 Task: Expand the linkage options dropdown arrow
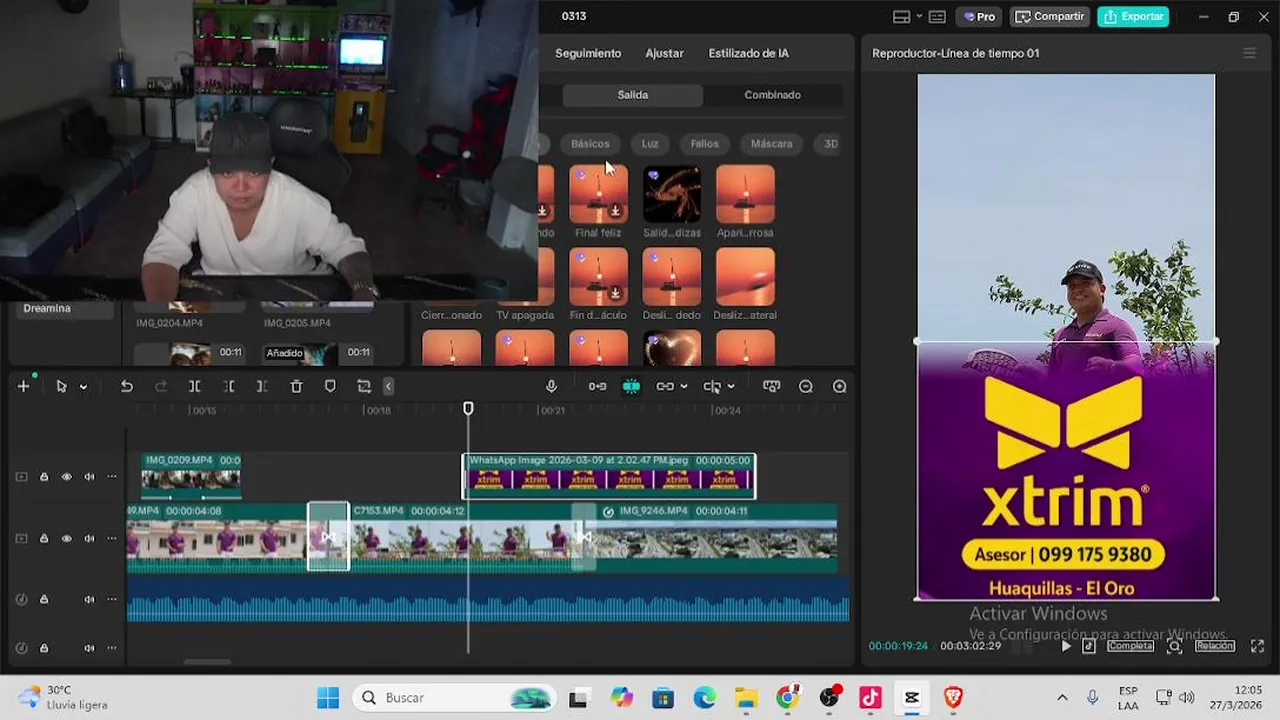[683, 387]
